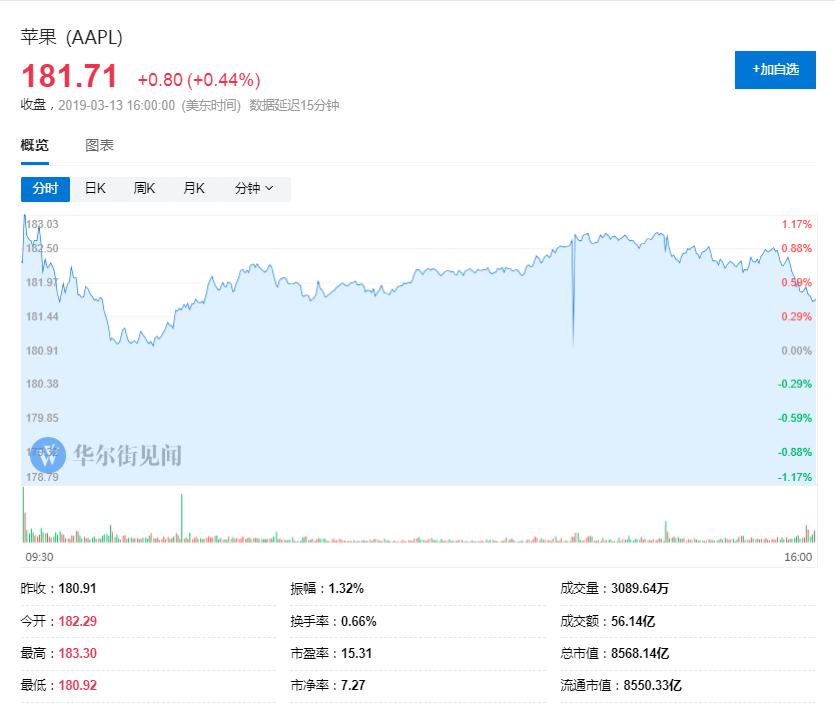Click the 0.00% percent axis label

point(797,351)
